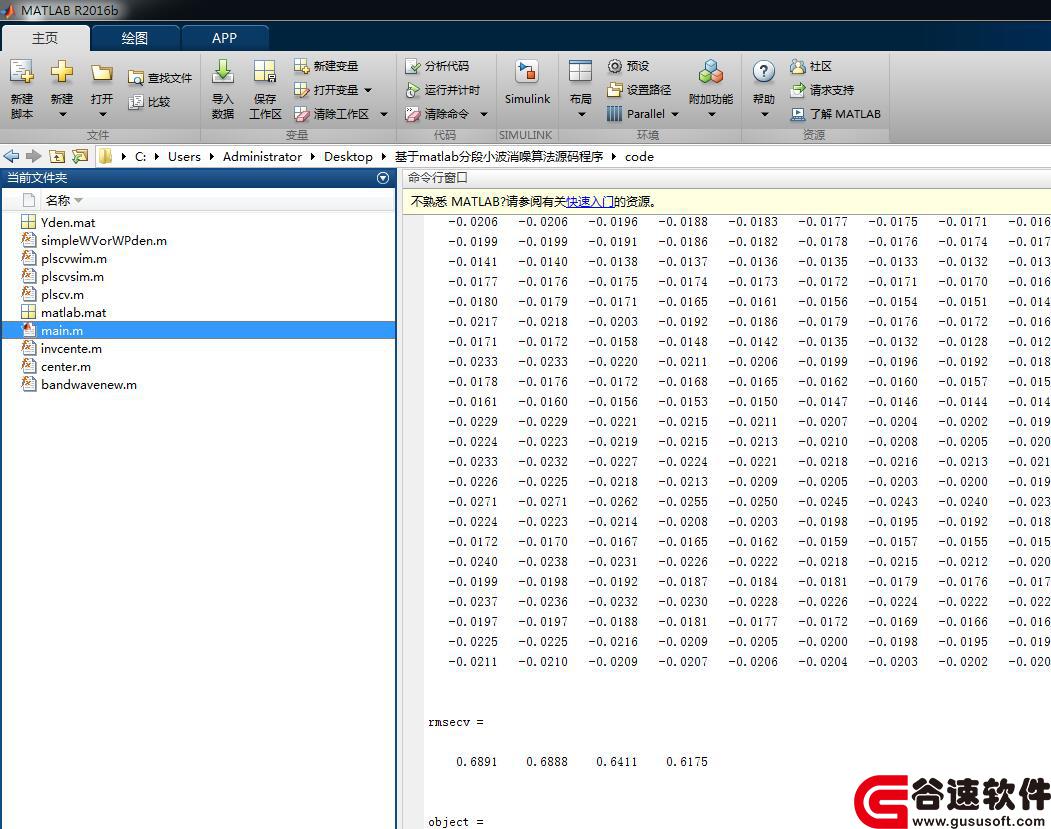Click the browse for folder icon
Image resolution: width=1051 pixels, height=829 pixels.
tap(80, 157)
